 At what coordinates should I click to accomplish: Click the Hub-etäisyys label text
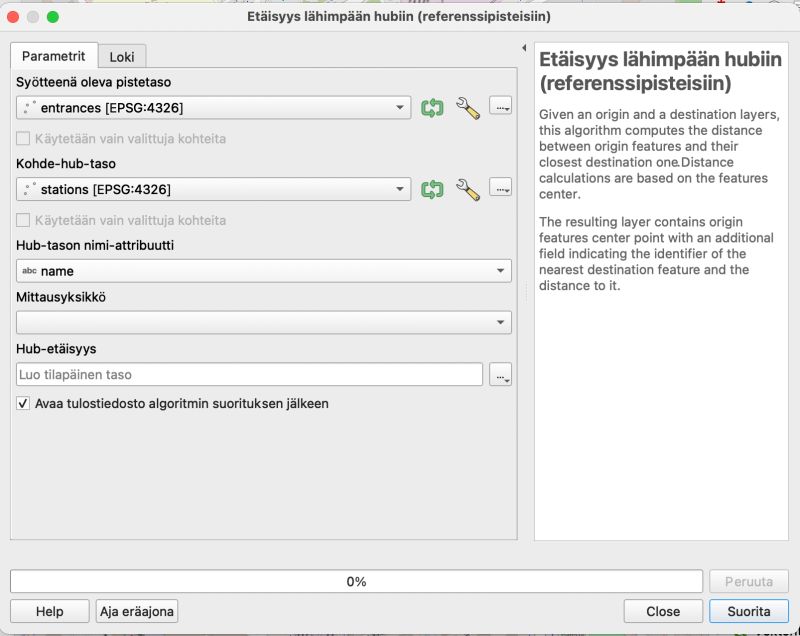(x=56, y=349)
